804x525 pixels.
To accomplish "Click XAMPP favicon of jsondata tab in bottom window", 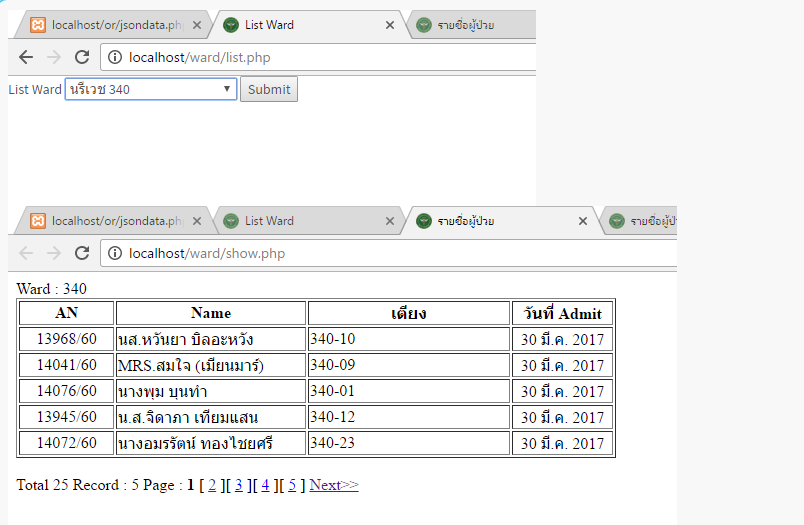I will click(x=38, y=220).
